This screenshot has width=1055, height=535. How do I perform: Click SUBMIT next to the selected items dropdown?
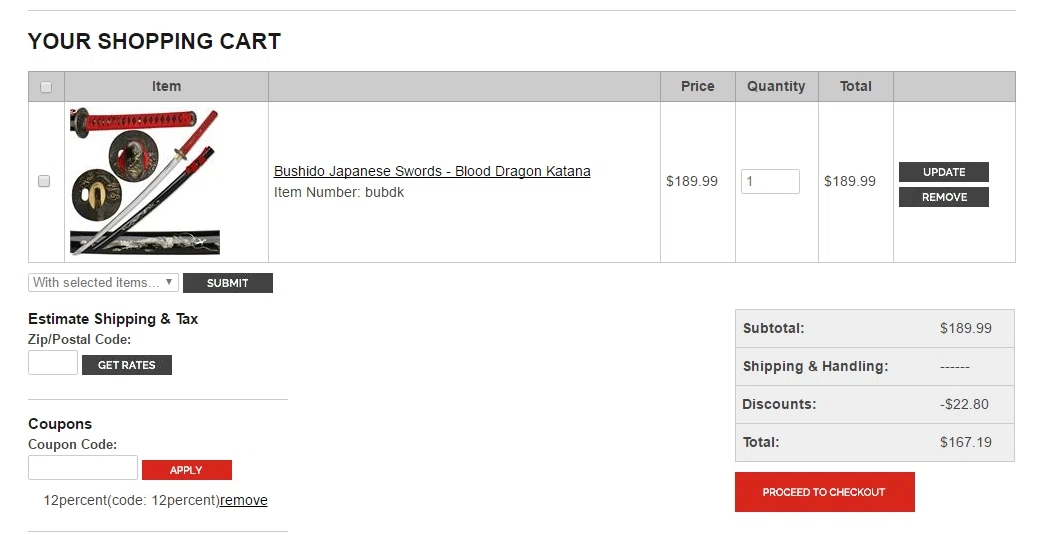[x=227, y=283]
